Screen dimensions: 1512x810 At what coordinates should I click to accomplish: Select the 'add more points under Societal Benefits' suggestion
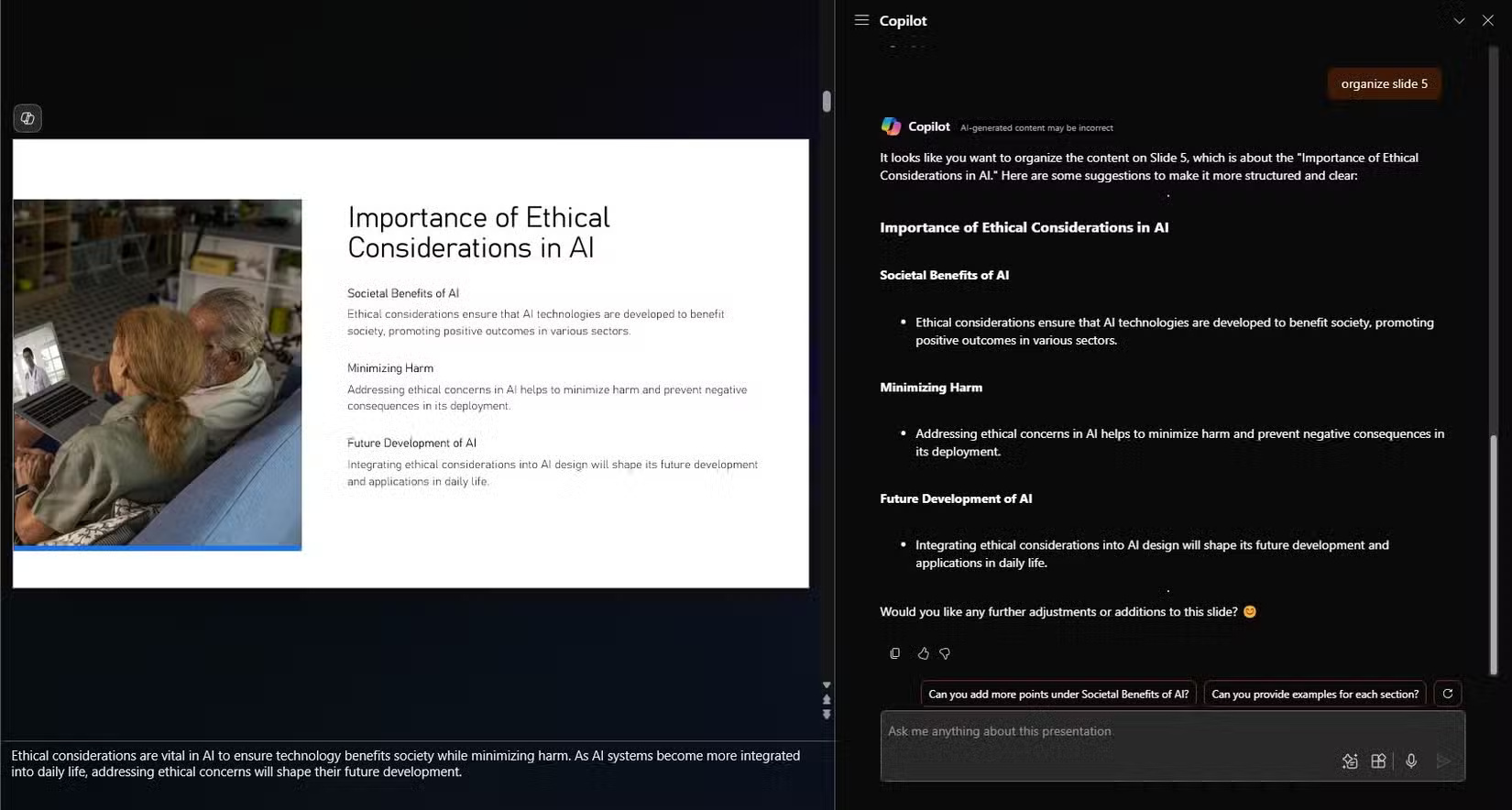[1058, 694]
